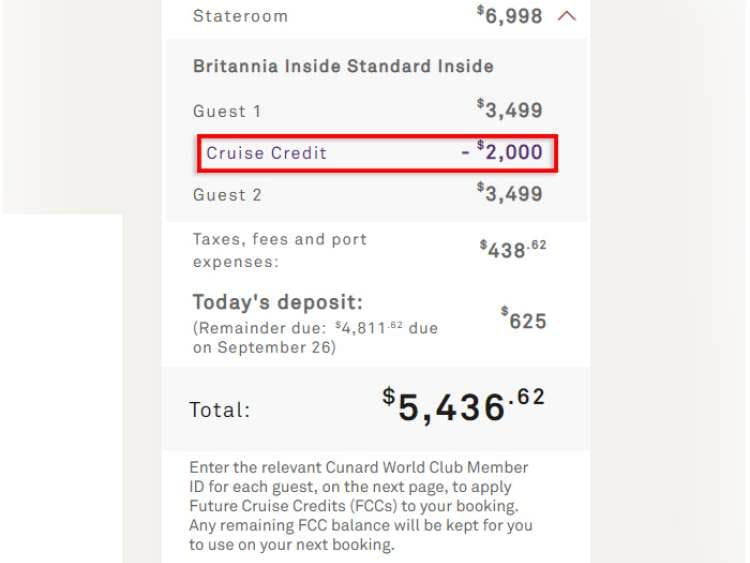Viewport: 750px width, 563px height.
Task: Click the Remainder due September 26 note
Action: (x=315, y=337)
